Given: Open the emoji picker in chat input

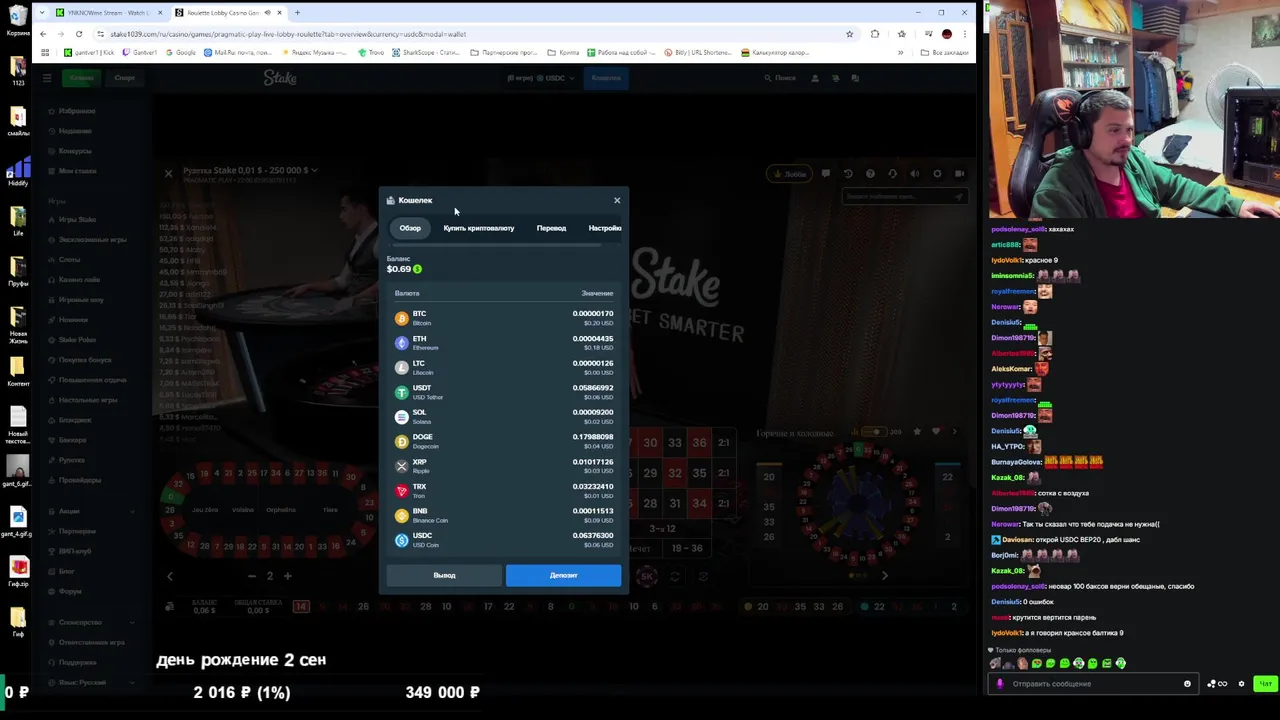Looking at the screenshot, I should (x=1187, y=684).
